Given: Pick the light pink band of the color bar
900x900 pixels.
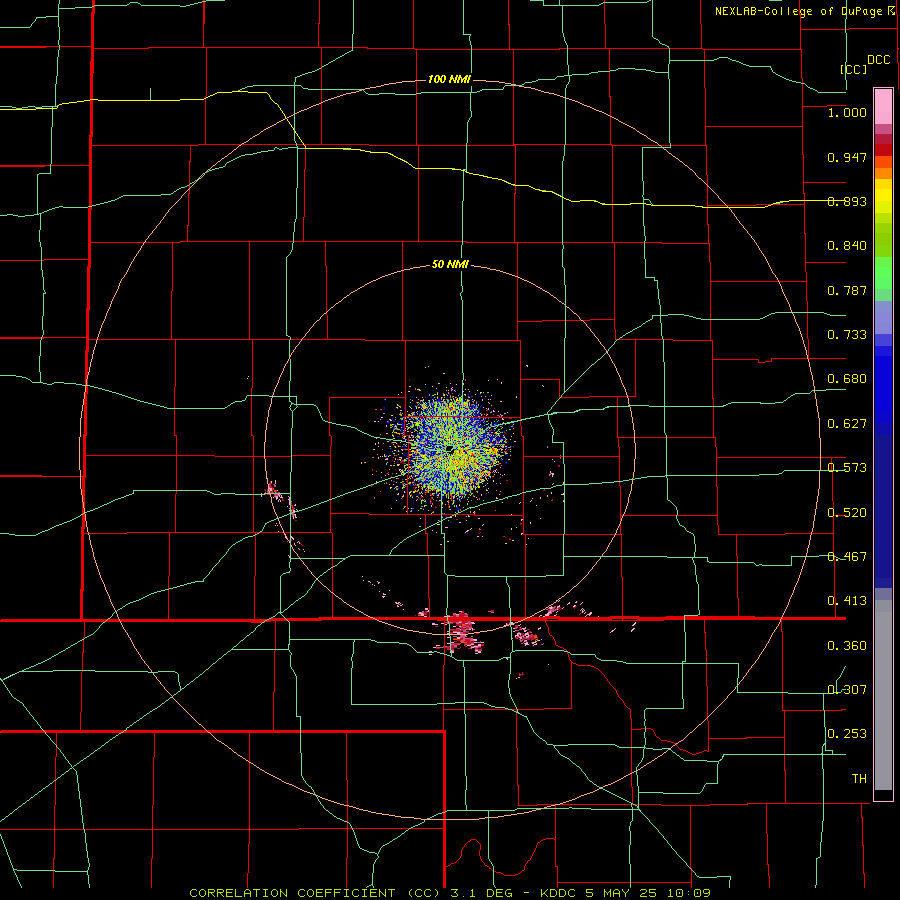Looking at the screenshot, I should coord(883,106).
